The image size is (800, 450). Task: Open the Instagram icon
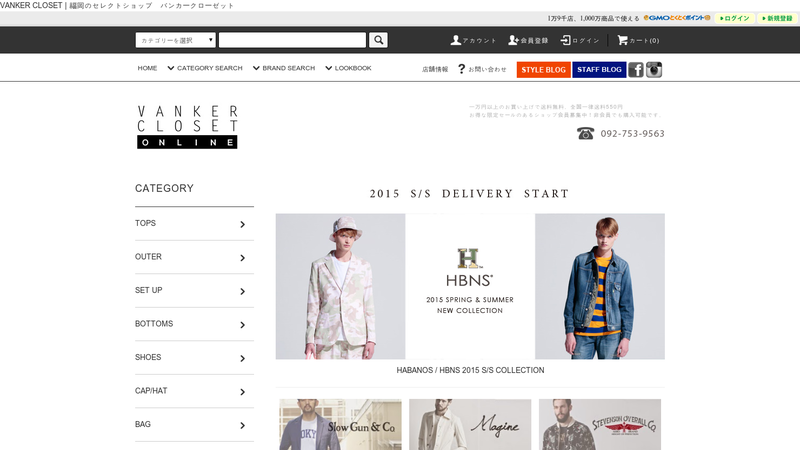pyautogui.click(x=654, y=69)
